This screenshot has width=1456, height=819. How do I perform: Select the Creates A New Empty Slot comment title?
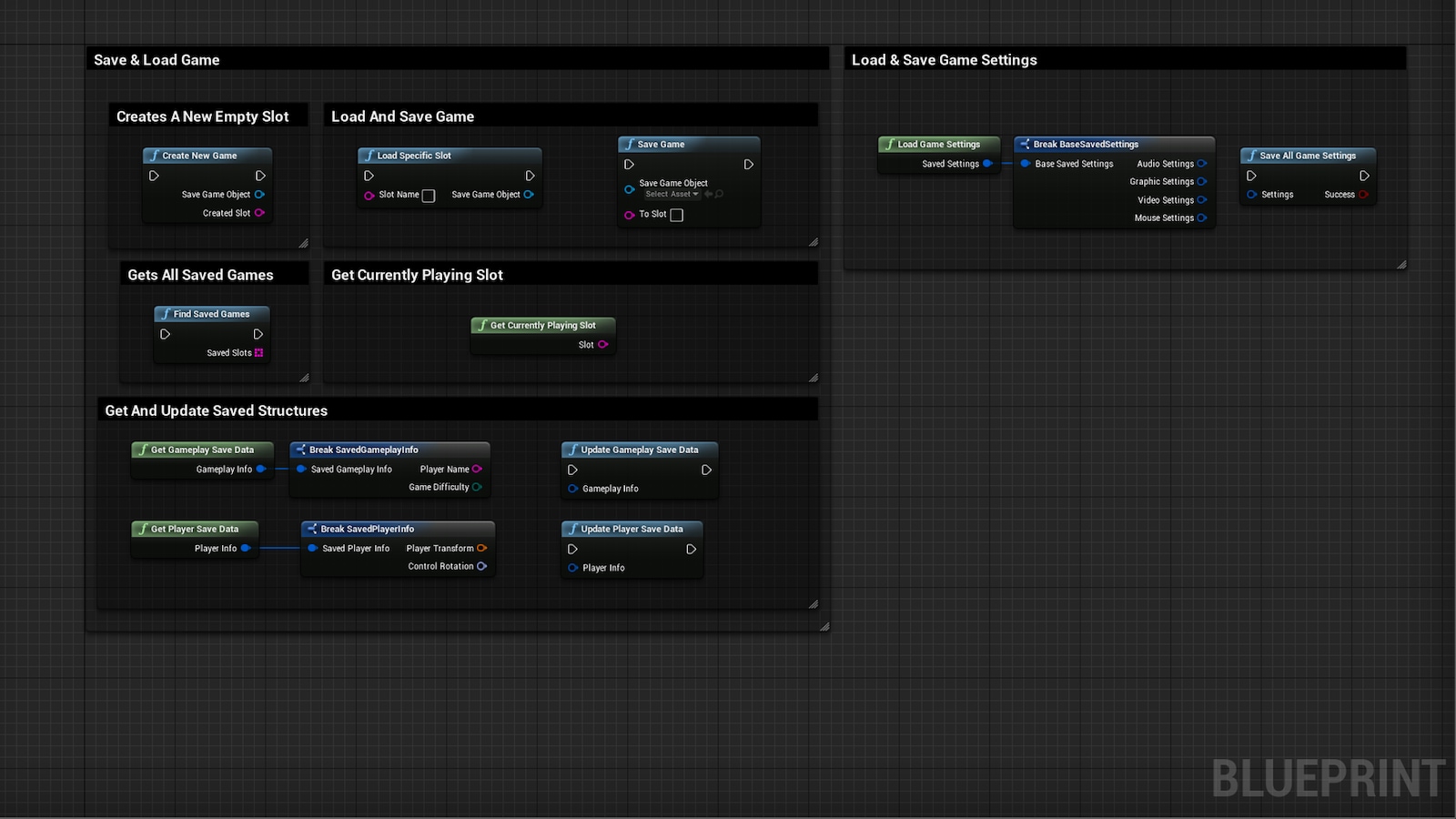202,116
